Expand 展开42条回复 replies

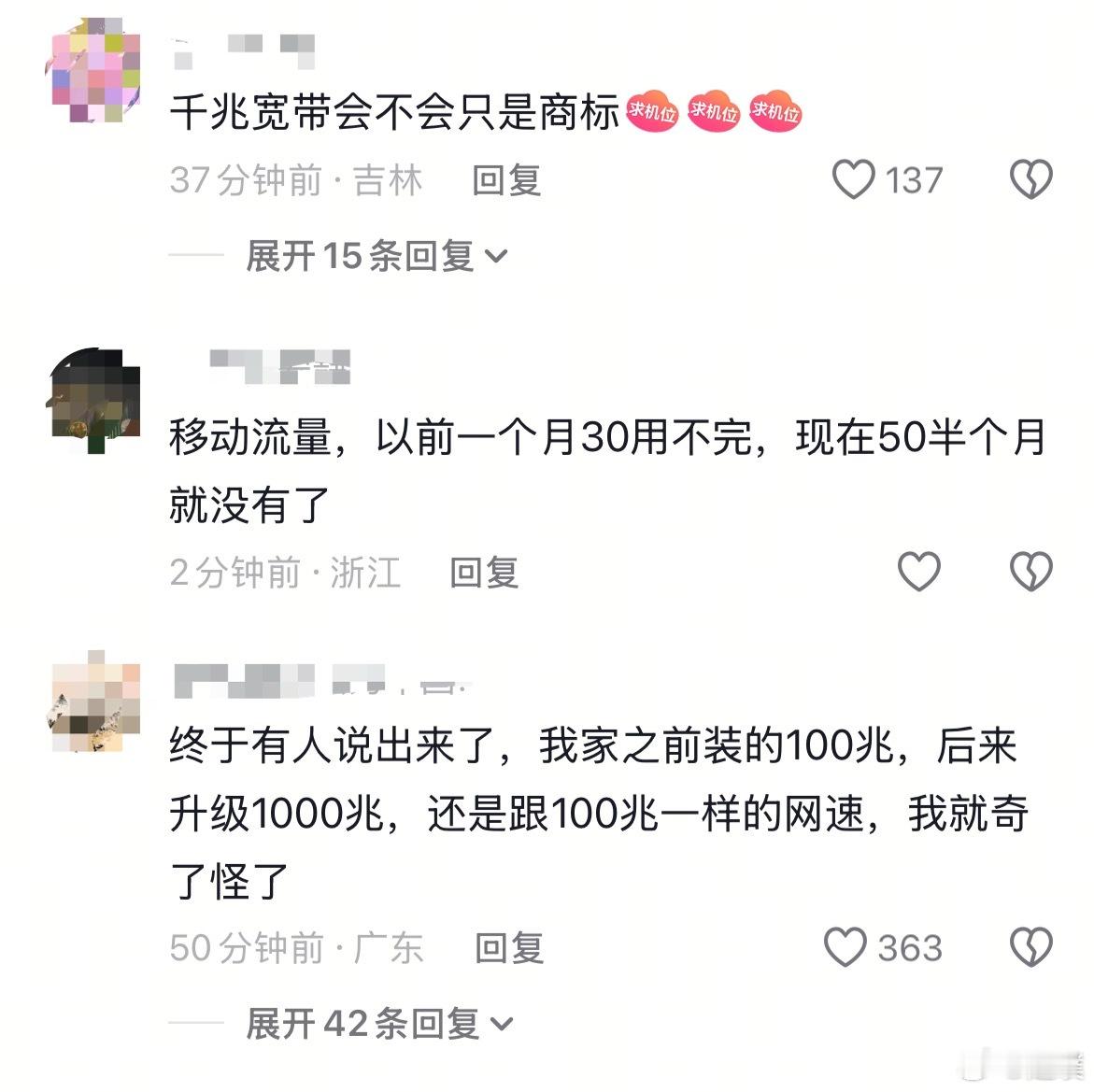coord(380,1024)
